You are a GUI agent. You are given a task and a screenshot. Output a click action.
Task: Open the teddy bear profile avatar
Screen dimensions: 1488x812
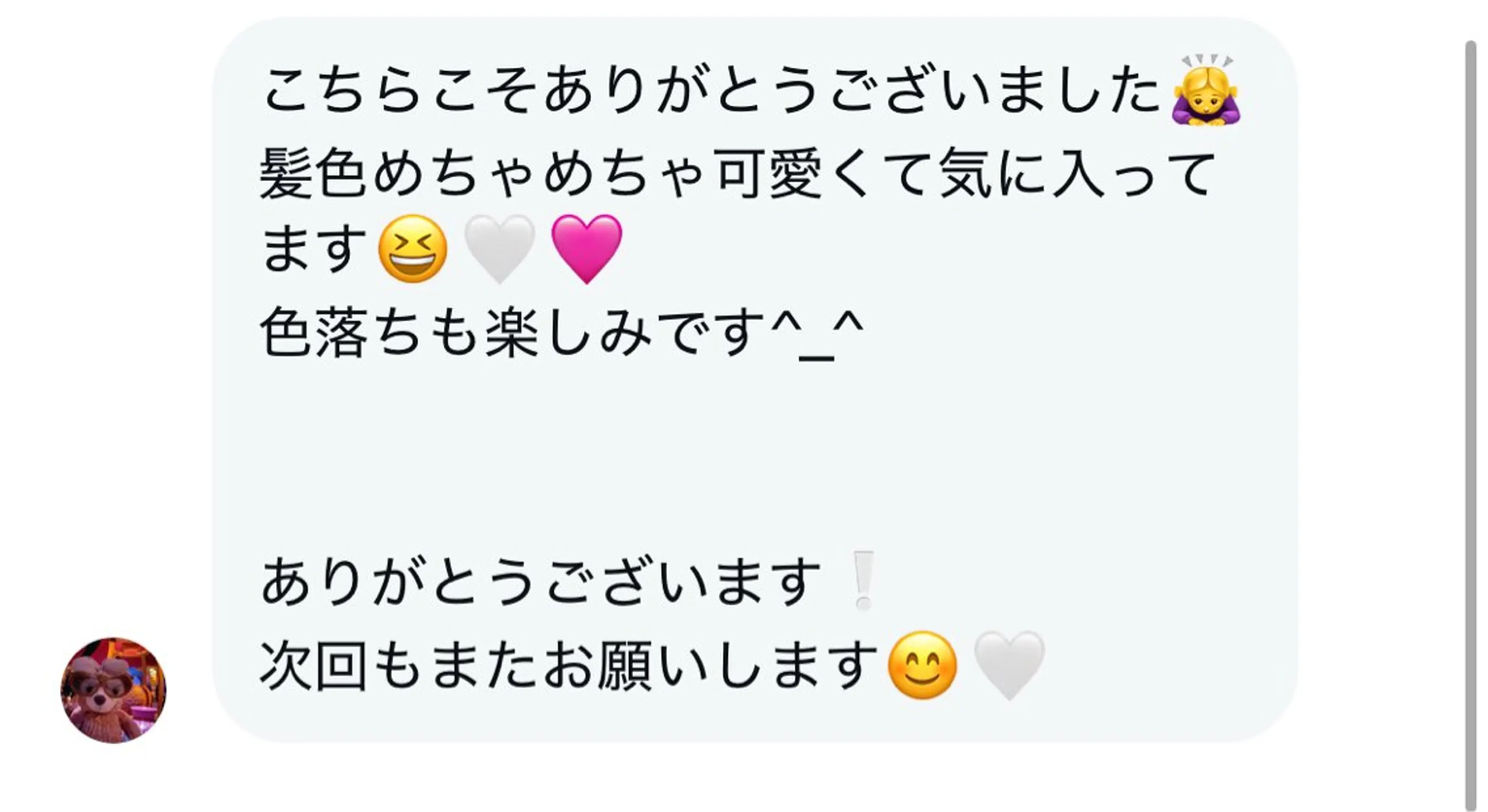point(113,690)
